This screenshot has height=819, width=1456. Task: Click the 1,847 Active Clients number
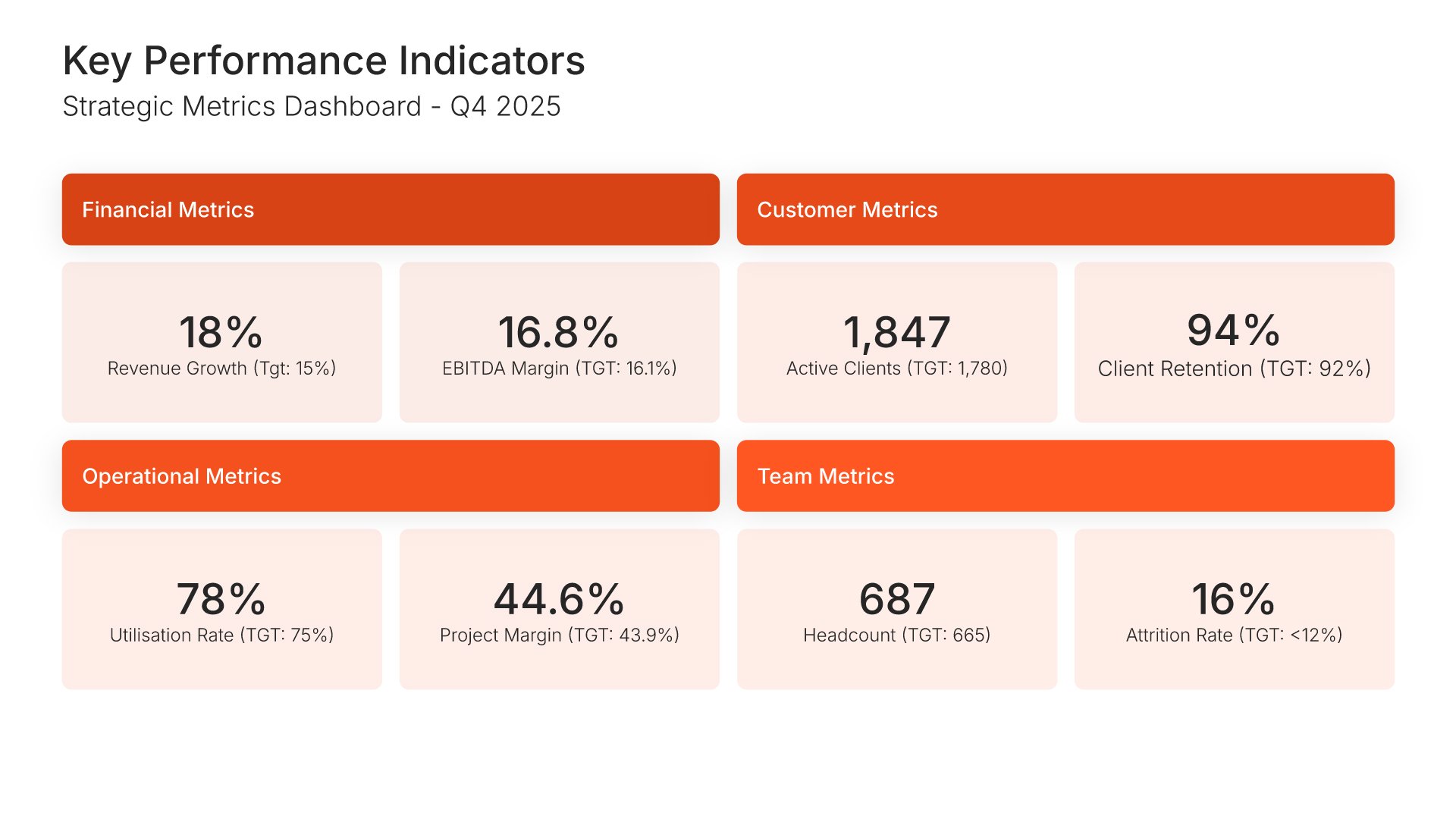[x=896, y=331]
